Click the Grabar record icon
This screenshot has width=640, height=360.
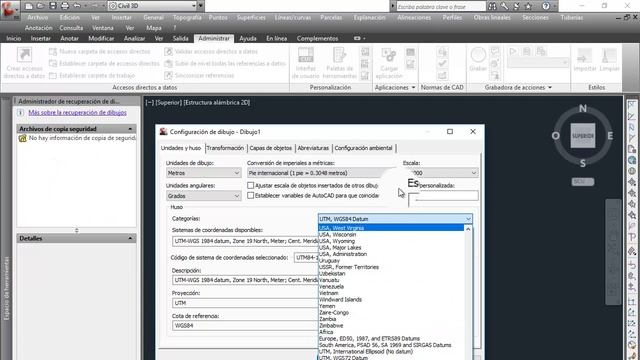pyautogui.click(x=478, y=55)
